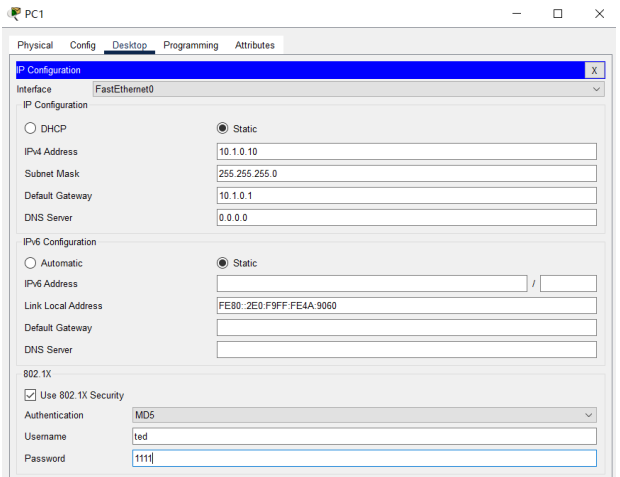
Task: Click the Subnet Mask label
Action: click(x=52, y=174)
